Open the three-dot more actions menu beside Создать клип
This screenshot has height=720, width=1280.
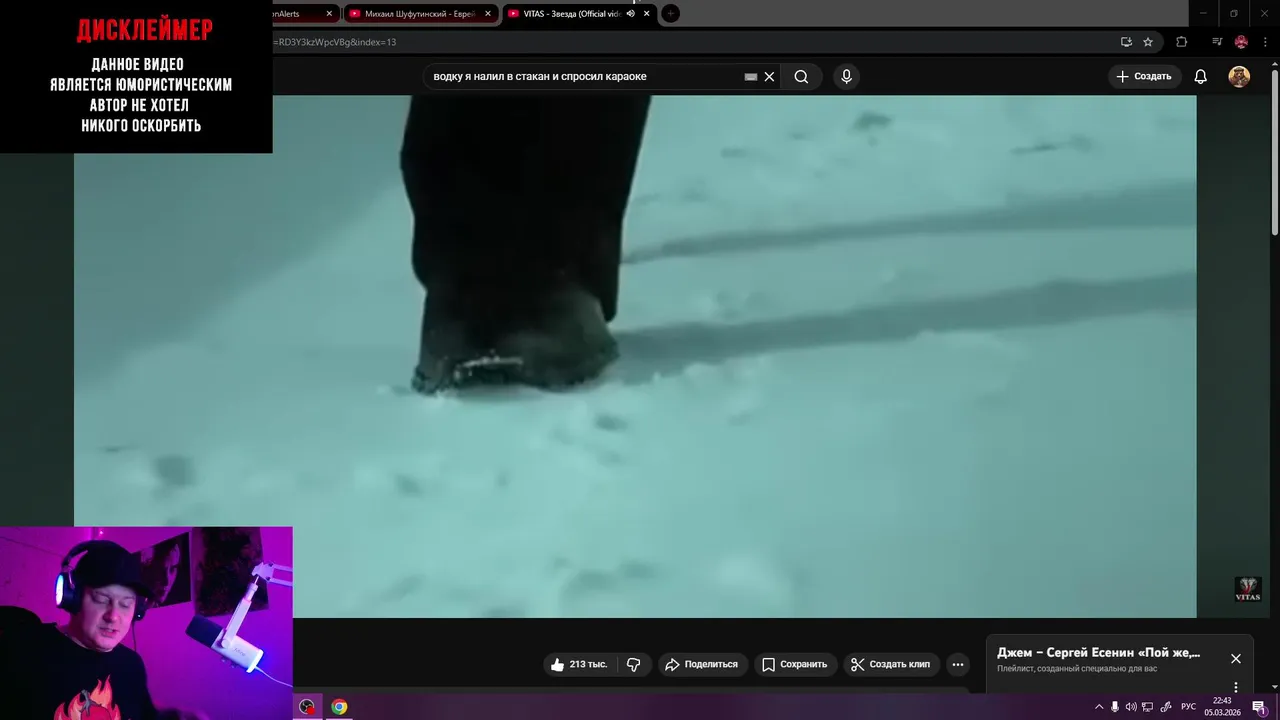(958, 664)
